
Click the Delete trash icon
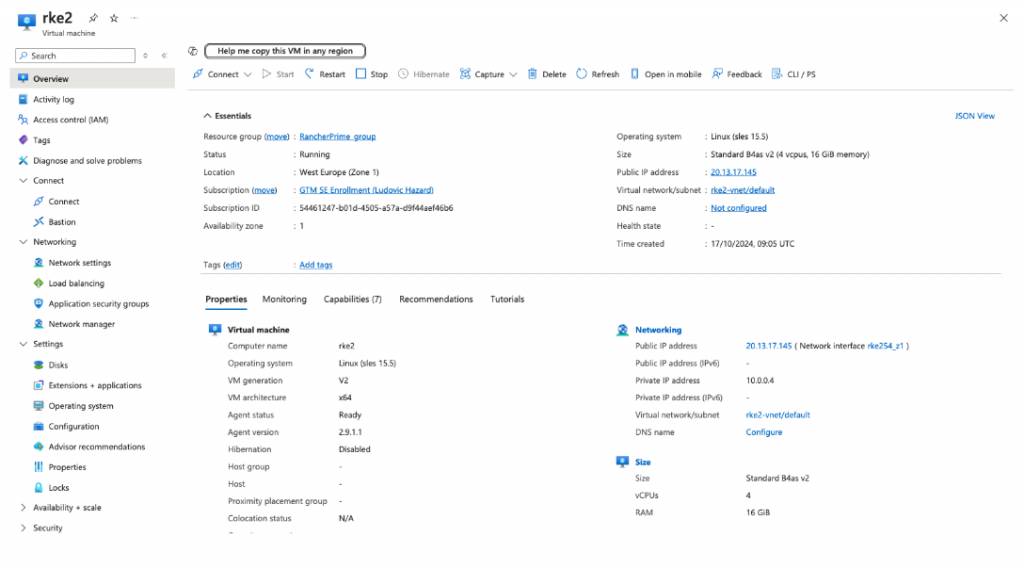tap(533, 74)
